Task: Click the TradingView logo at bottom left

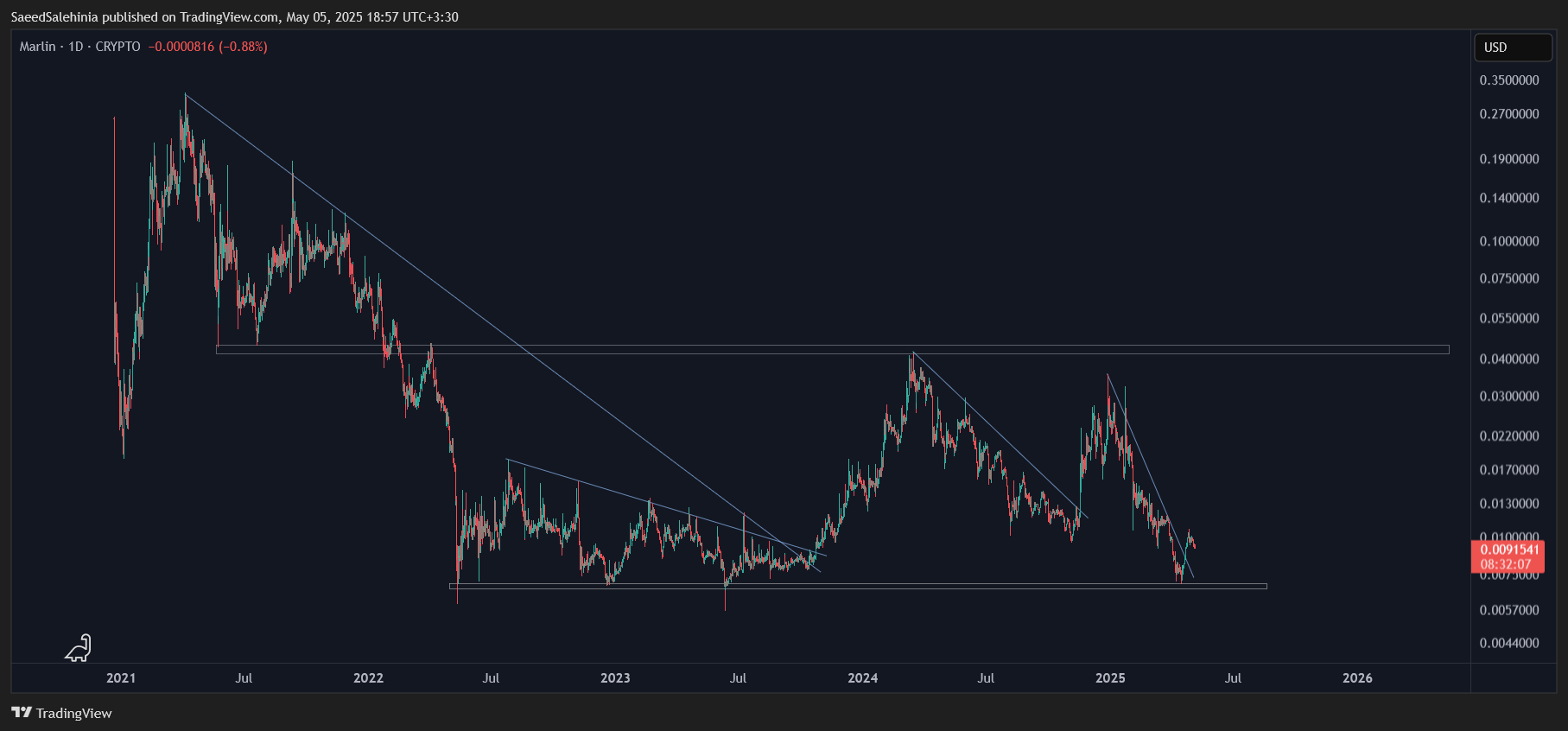Action: pos(61,713)
